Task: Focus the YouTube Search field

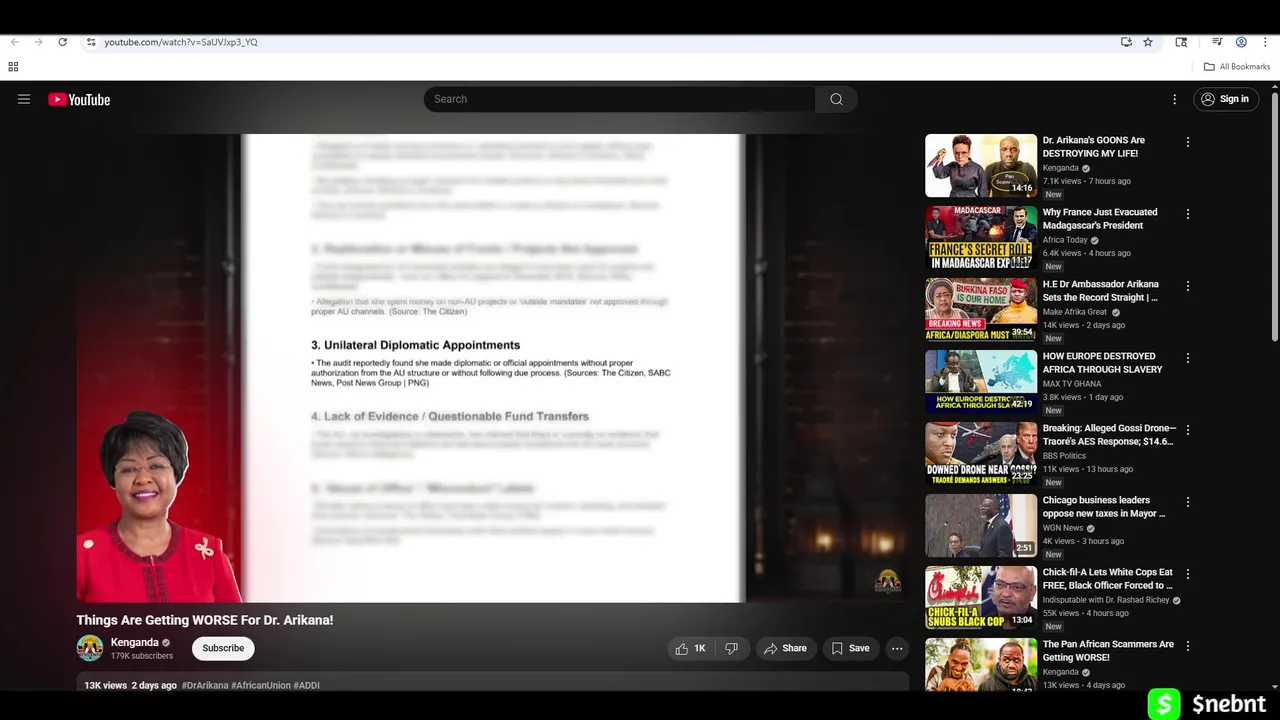Action: [x=619, y=99]
